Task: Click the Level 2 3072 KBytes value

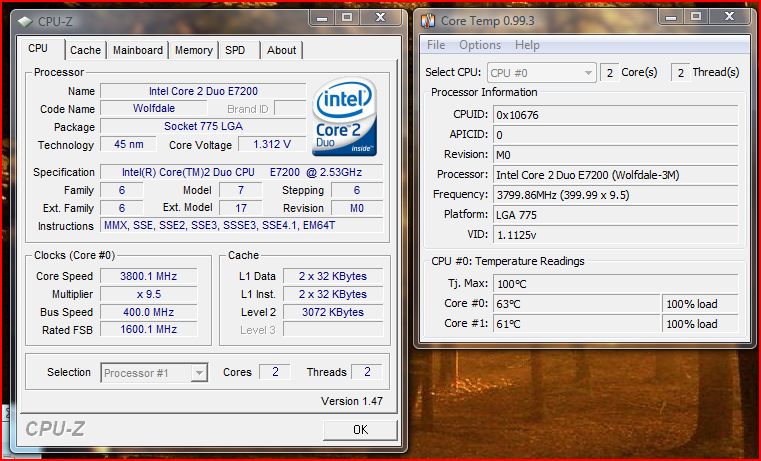Action: pyautogui.click(x=332, y=312)
